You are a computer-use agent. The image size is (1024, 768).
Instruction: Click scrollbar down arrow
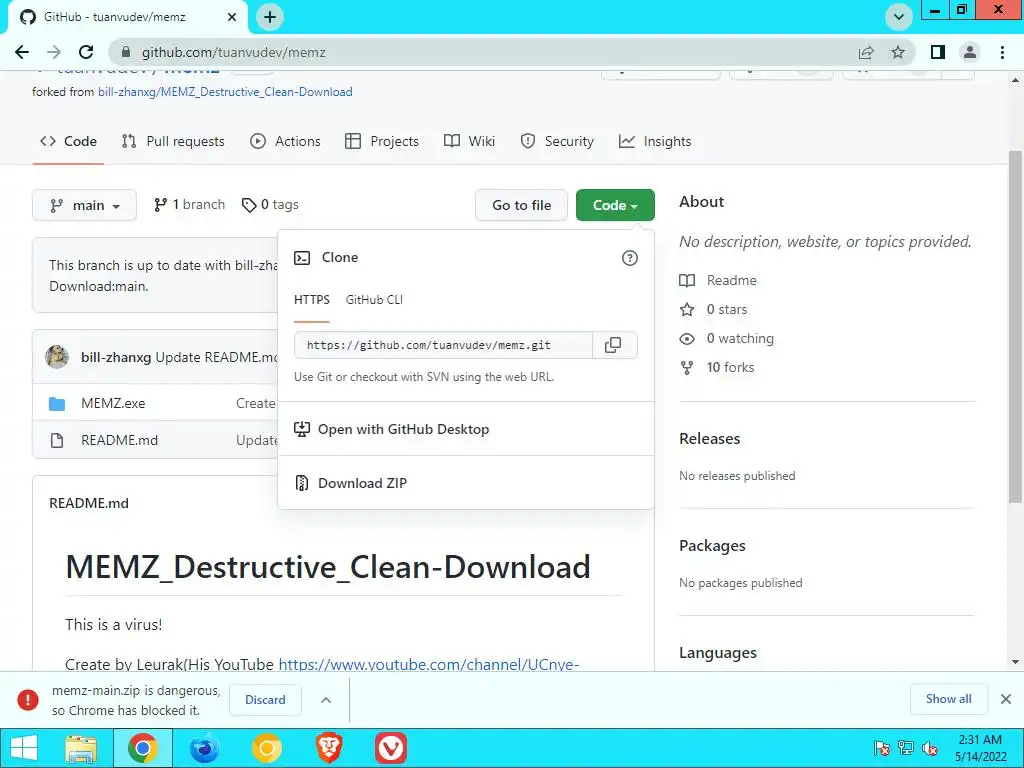[1015, 662]
